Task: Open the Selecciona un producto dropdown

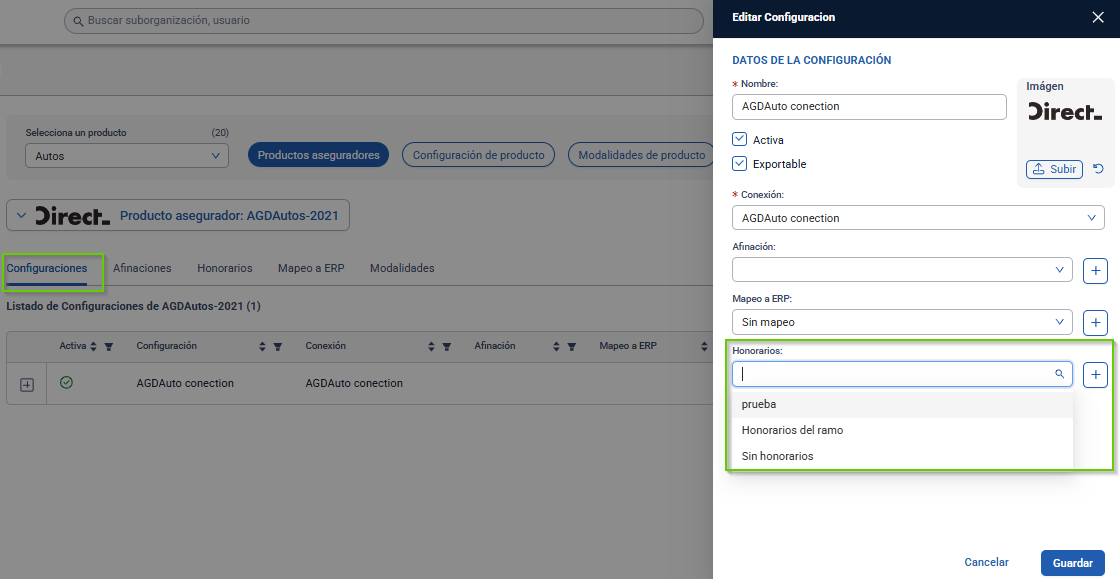Action: [127, 156]
